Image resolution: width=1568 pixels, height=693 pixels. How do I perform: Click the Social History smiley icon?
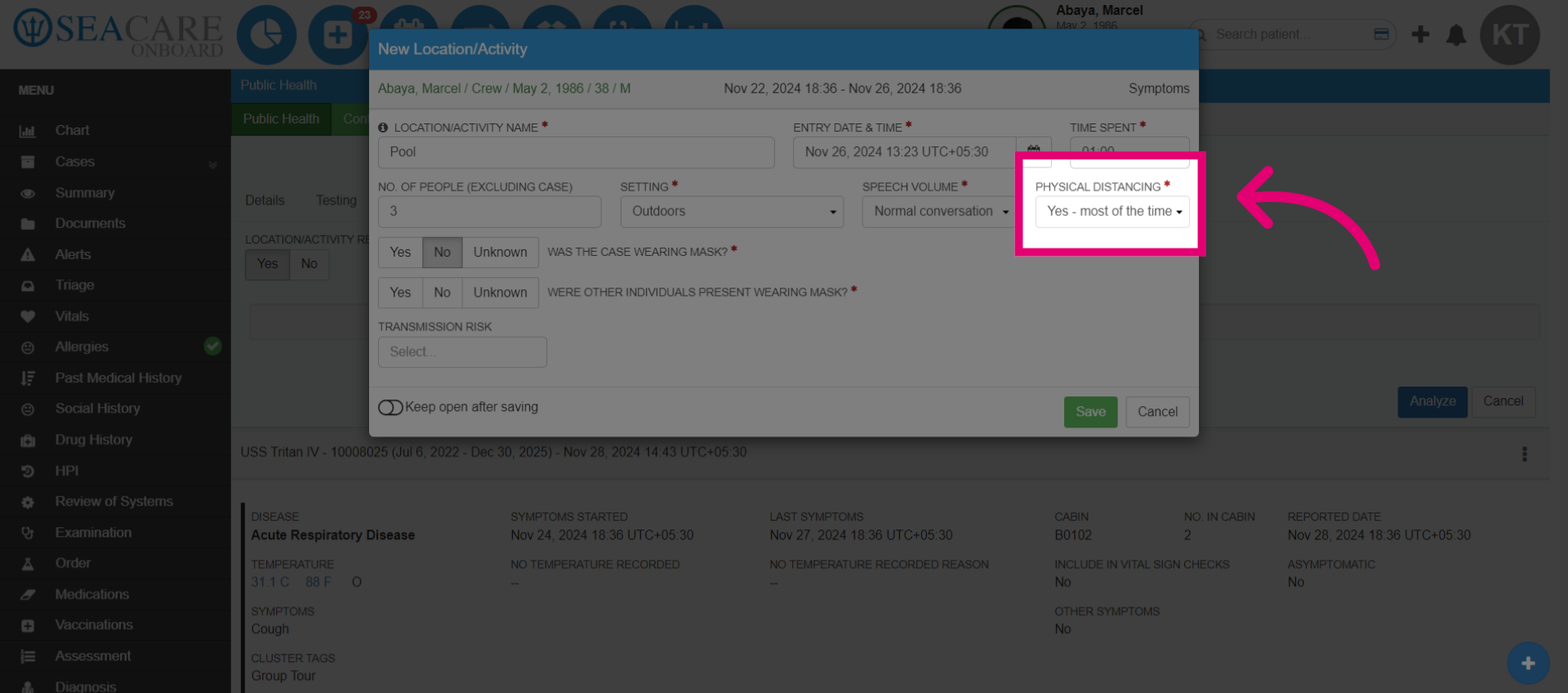tap(28, 409)
